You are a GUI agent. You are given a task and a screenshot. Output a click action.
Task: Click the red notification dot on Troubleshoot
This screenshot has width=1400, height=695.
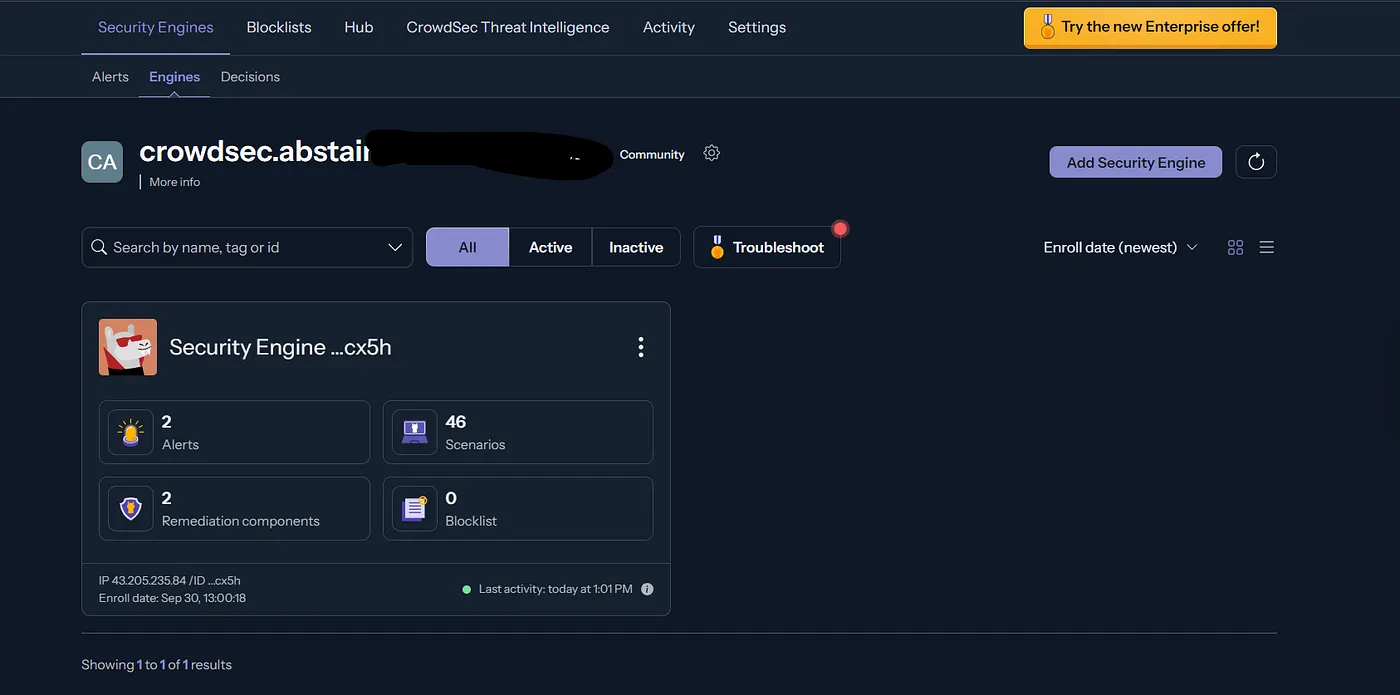(840, 228)
